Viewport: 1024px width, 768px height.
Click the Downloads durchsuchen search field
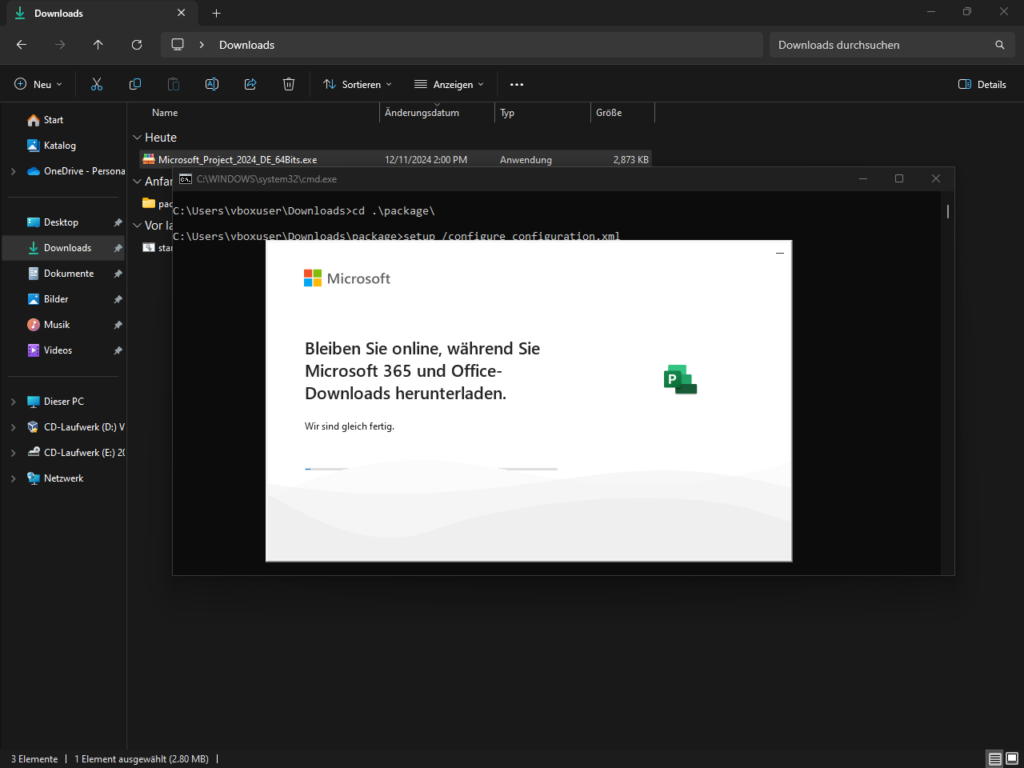(x=880, y=45)
